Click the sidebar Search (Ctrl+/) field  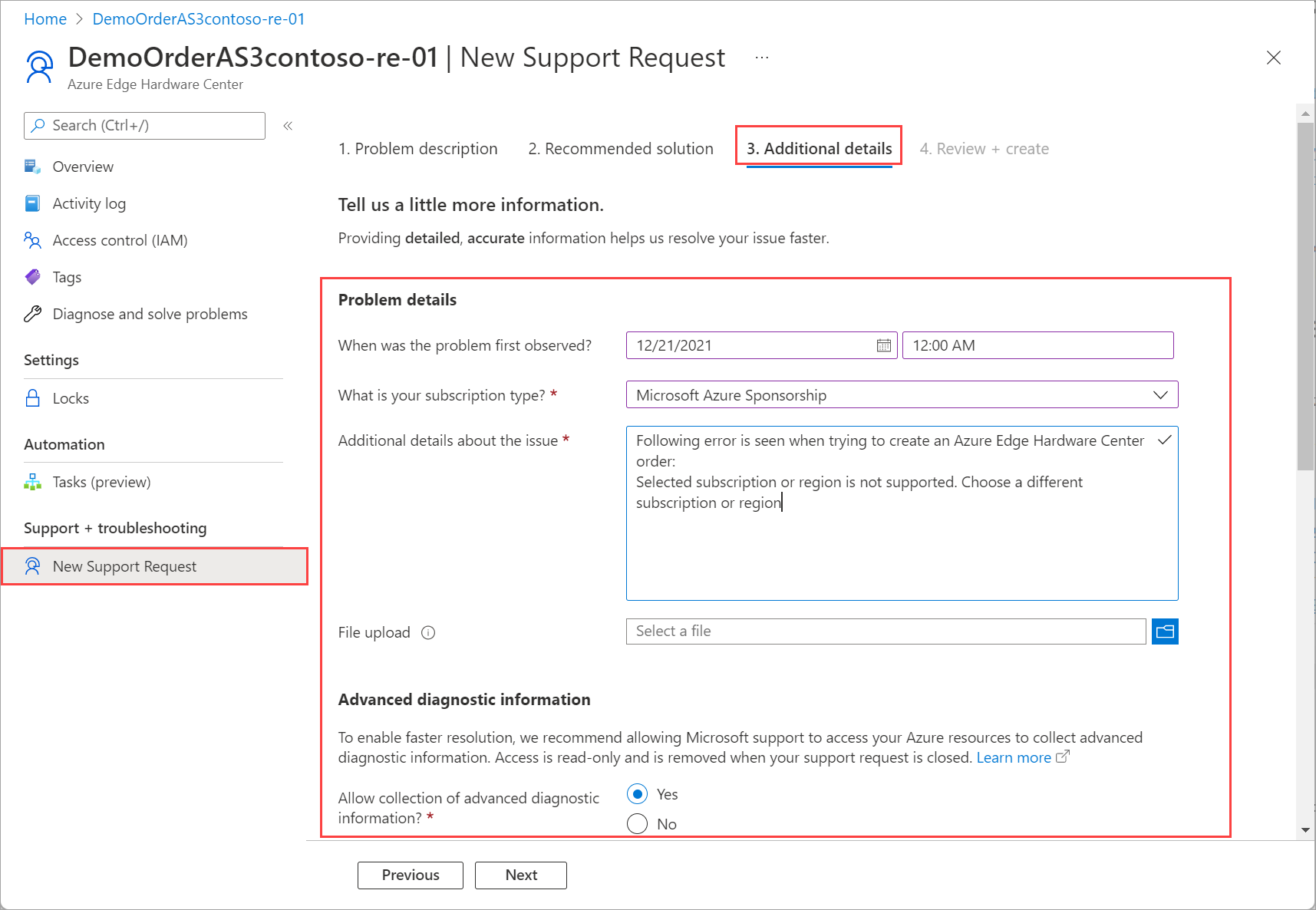click(x=144, y=126)
